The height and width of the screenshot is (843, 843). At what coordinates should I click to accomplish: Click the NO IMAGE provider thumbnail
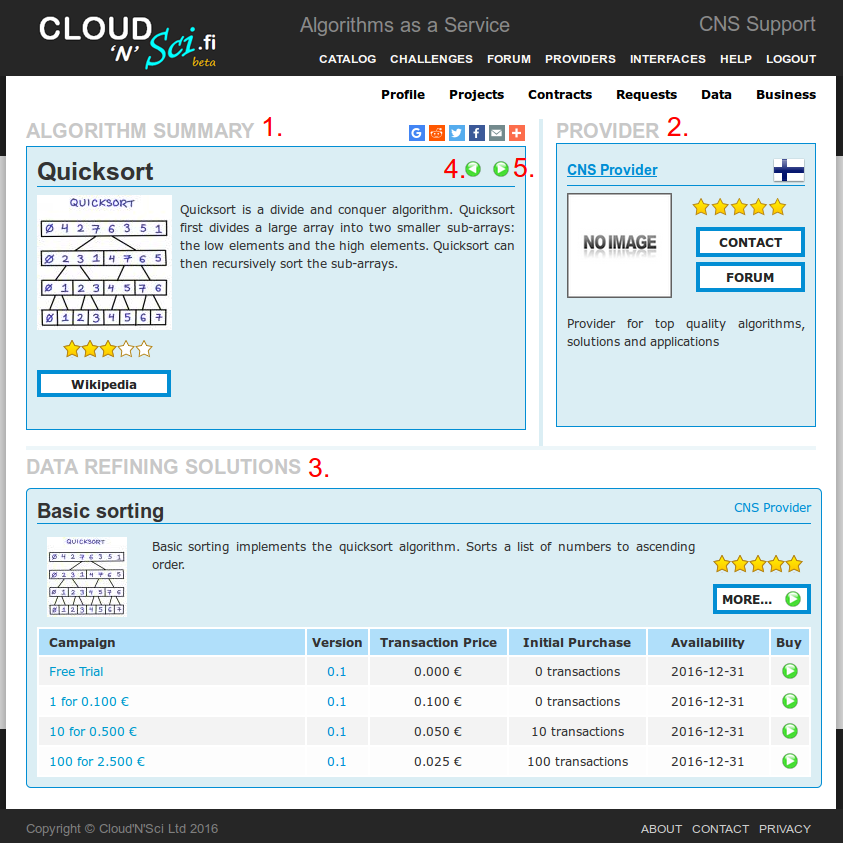click(619, 245)
